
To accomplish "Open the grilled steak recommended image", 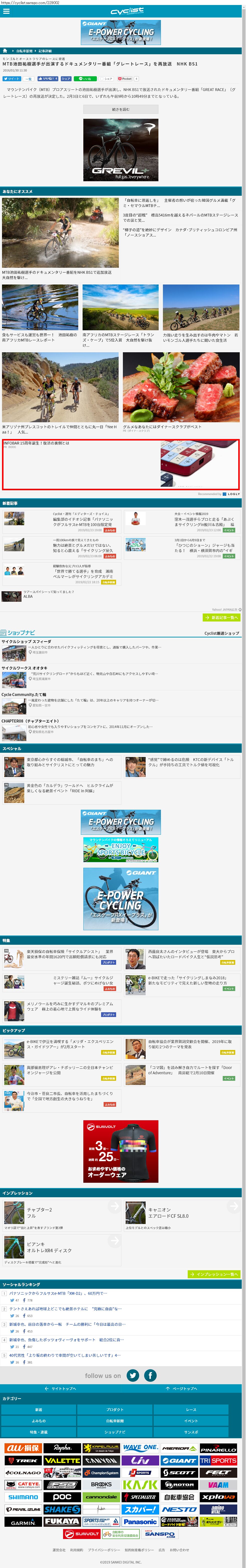I will [x=181, y=387].
